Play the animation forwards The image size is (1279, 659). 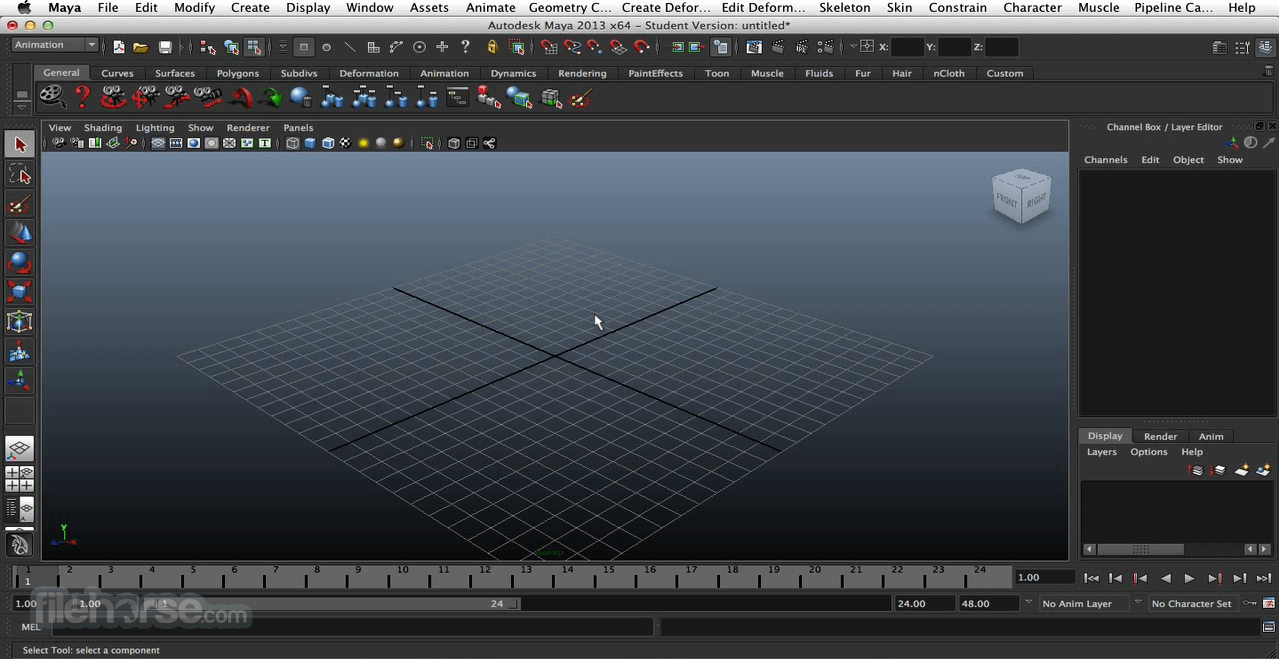[1189, 578]
